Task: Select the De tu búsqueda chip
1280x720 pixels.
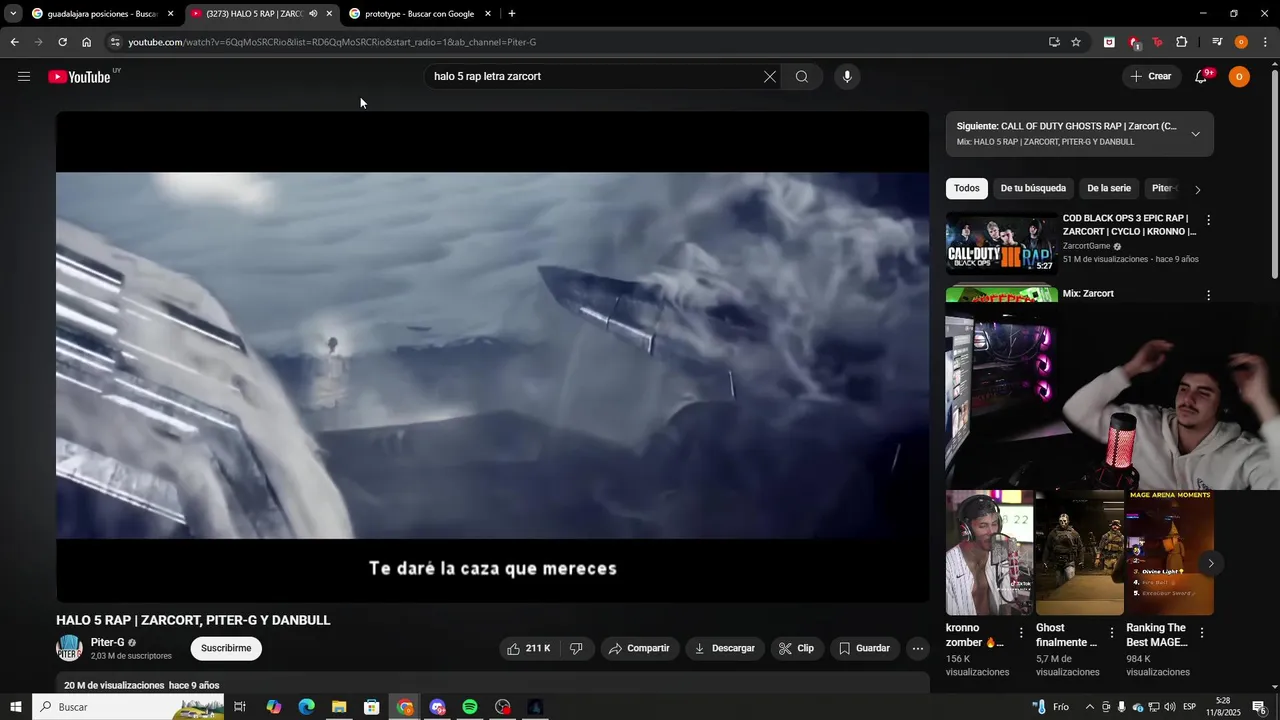Action: [x=1033, y=188]
